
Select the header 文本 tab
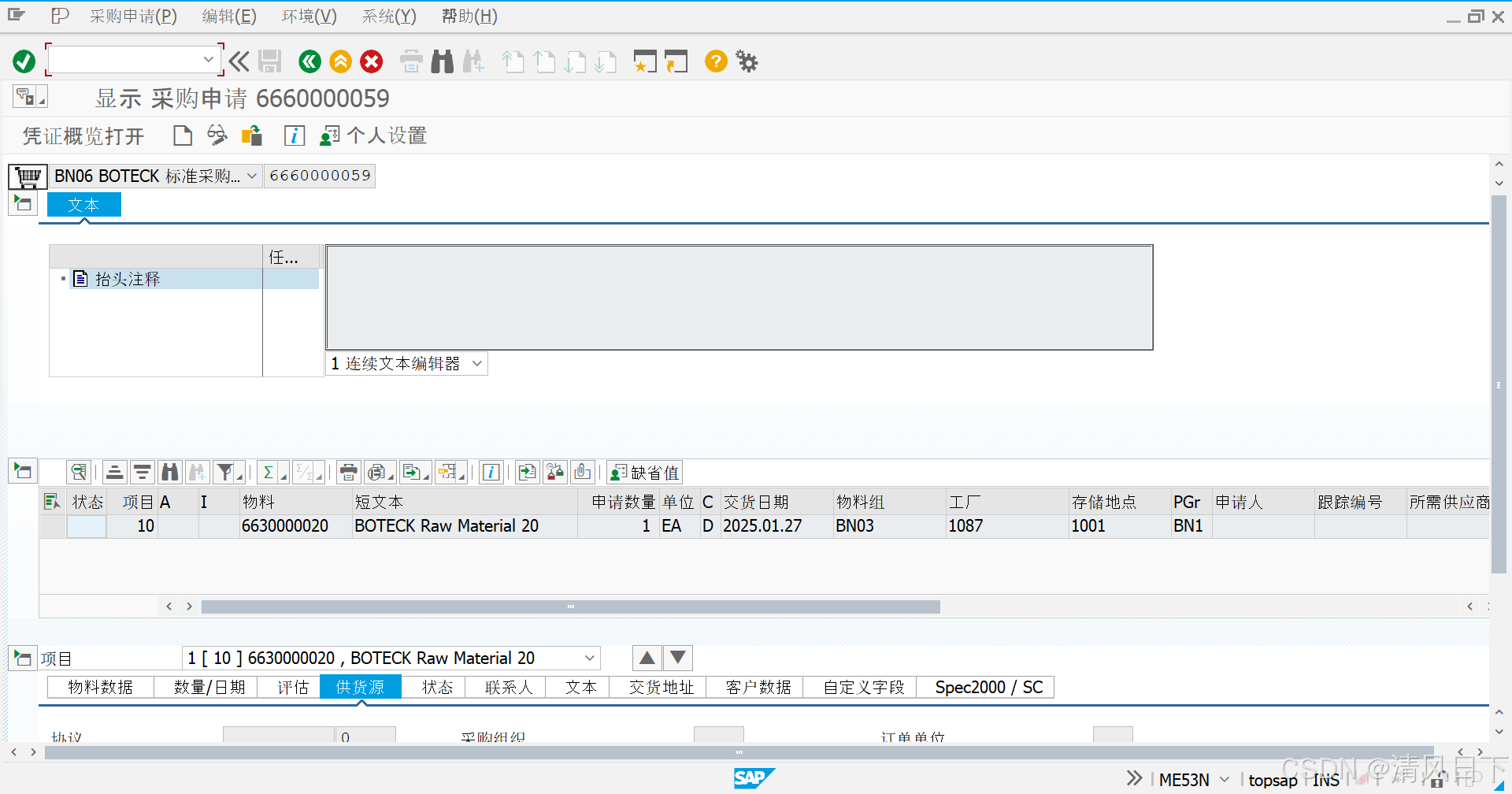tap(83, 205)
